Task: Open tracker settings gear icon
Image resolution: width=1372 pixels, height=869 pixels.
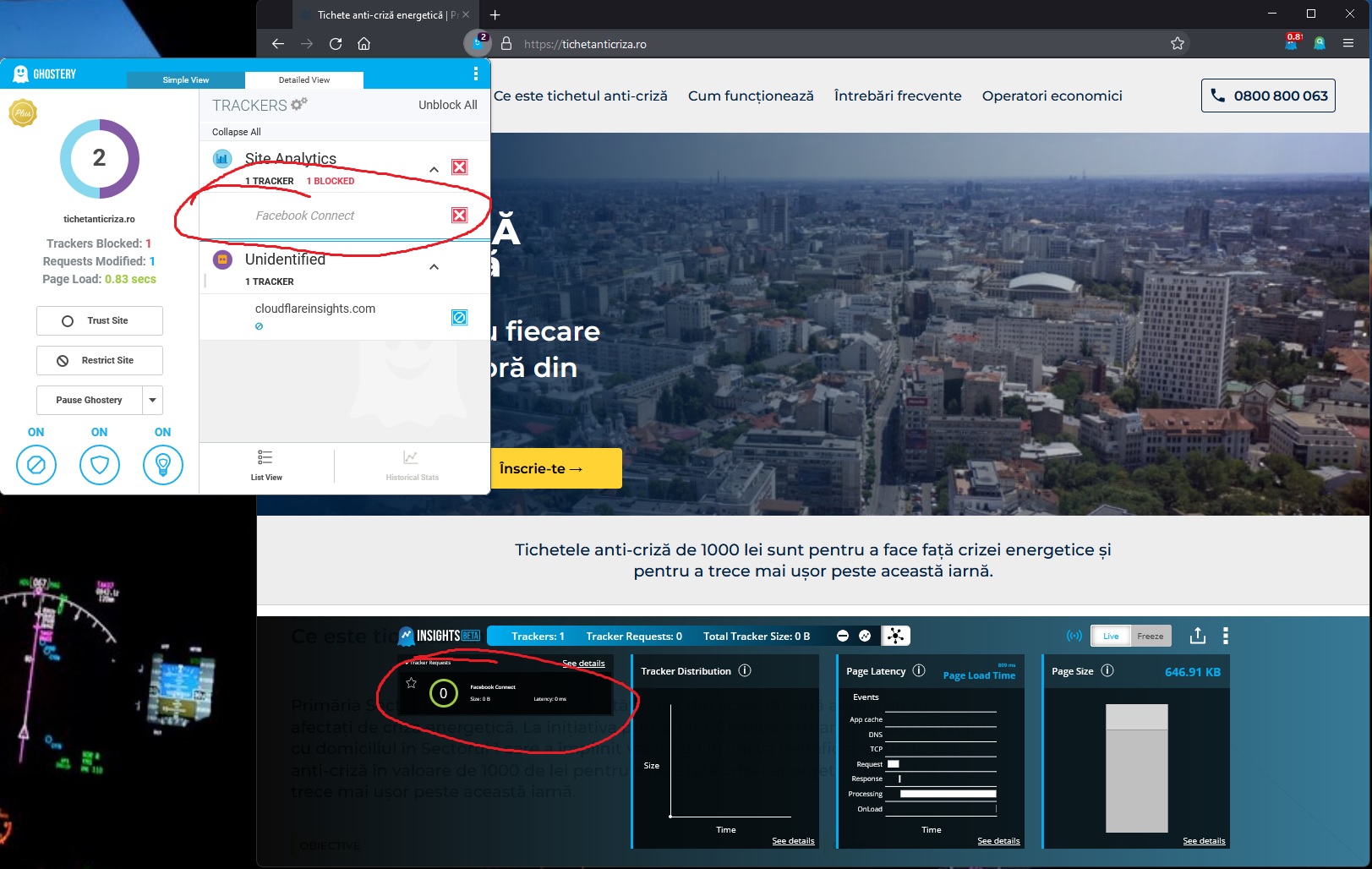Action: pyautogui.click(x=299, y=105)
